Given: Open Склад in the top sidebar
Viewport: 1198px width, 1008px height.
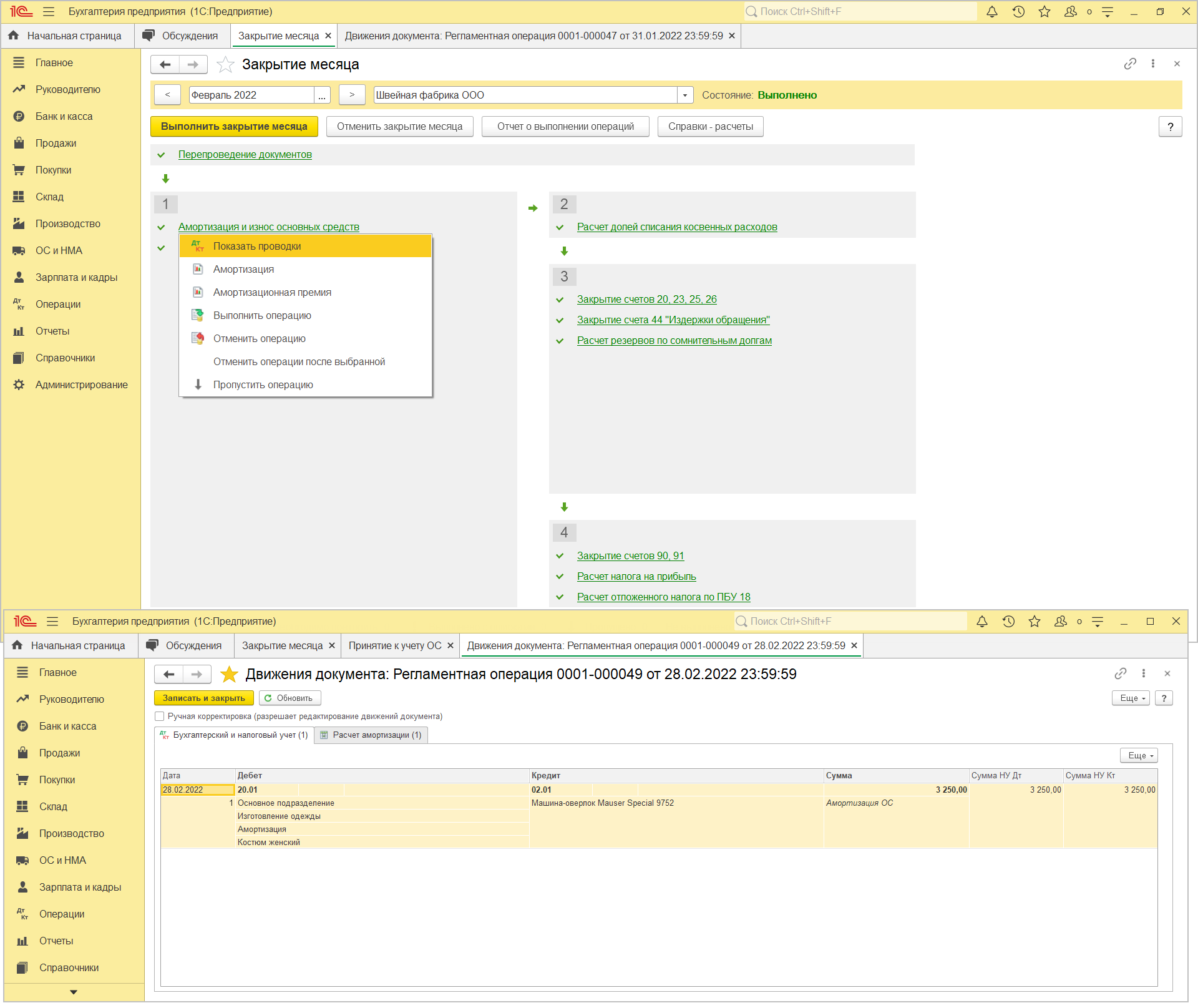Looking at the screenshot, I should coord(49,197).
